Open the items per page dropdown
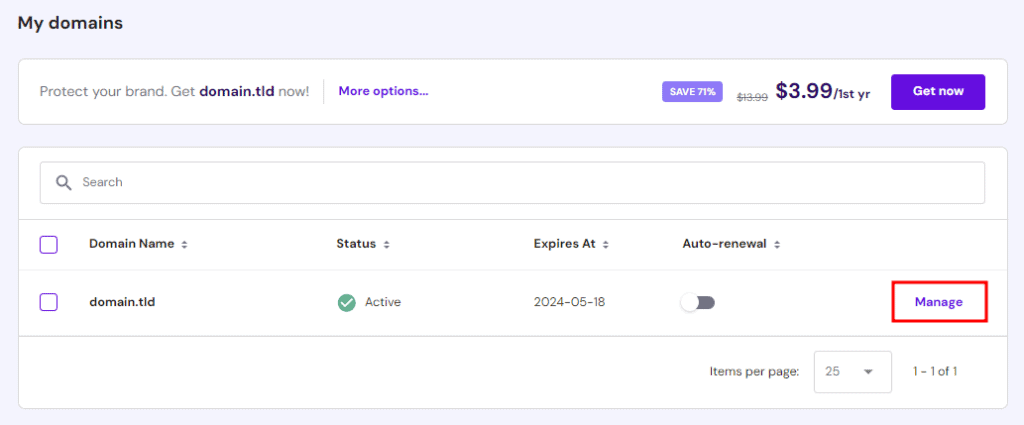This screenshot has width=1024, height=425. click(x=852, y=371)
